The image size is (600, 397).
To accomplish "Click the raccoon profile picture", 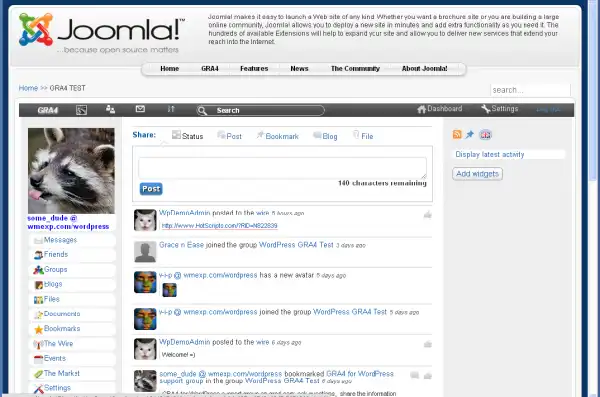I will (x=71, y=171).
